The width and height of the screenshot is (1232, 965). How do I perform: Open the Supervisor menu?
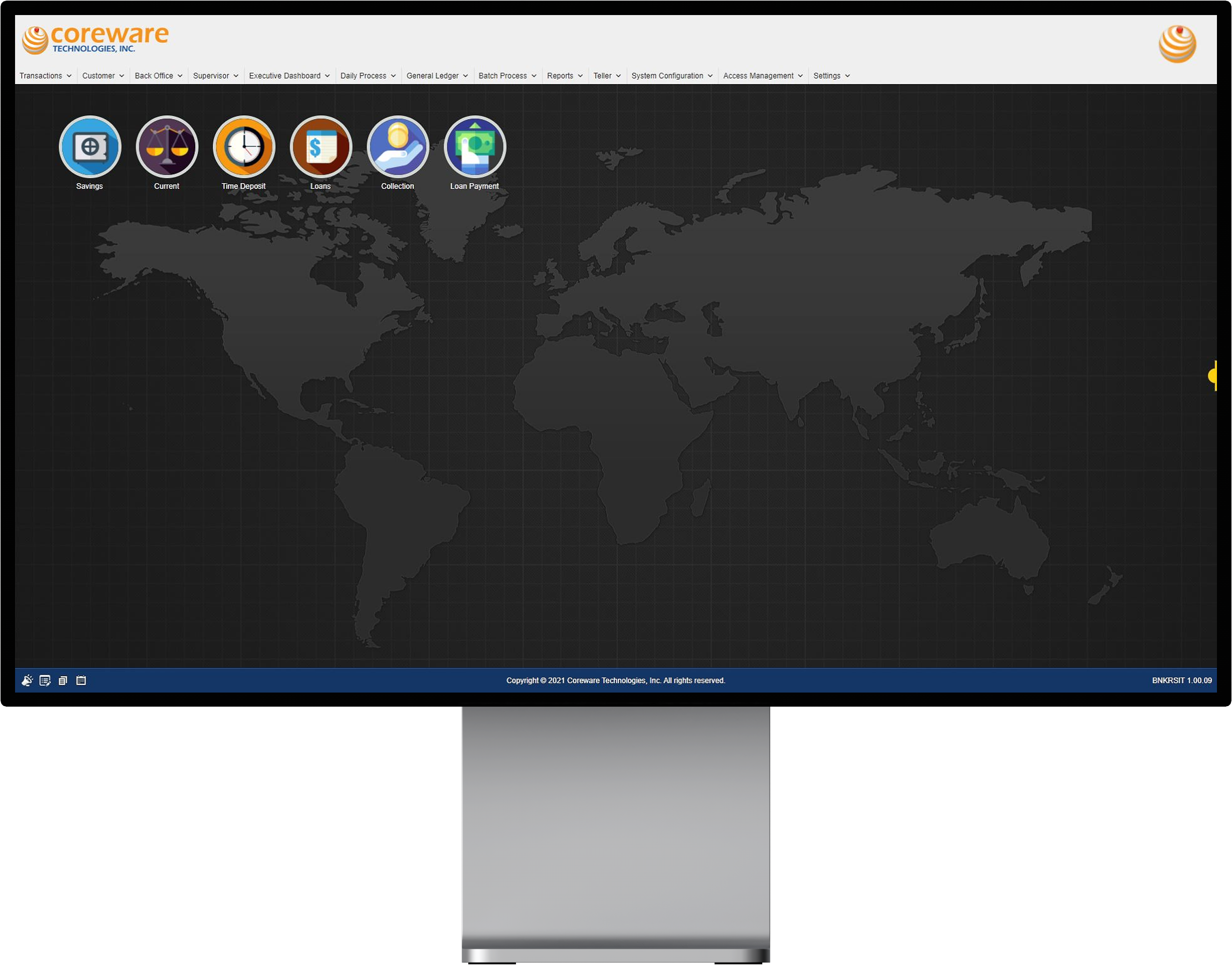click(216, 76)
